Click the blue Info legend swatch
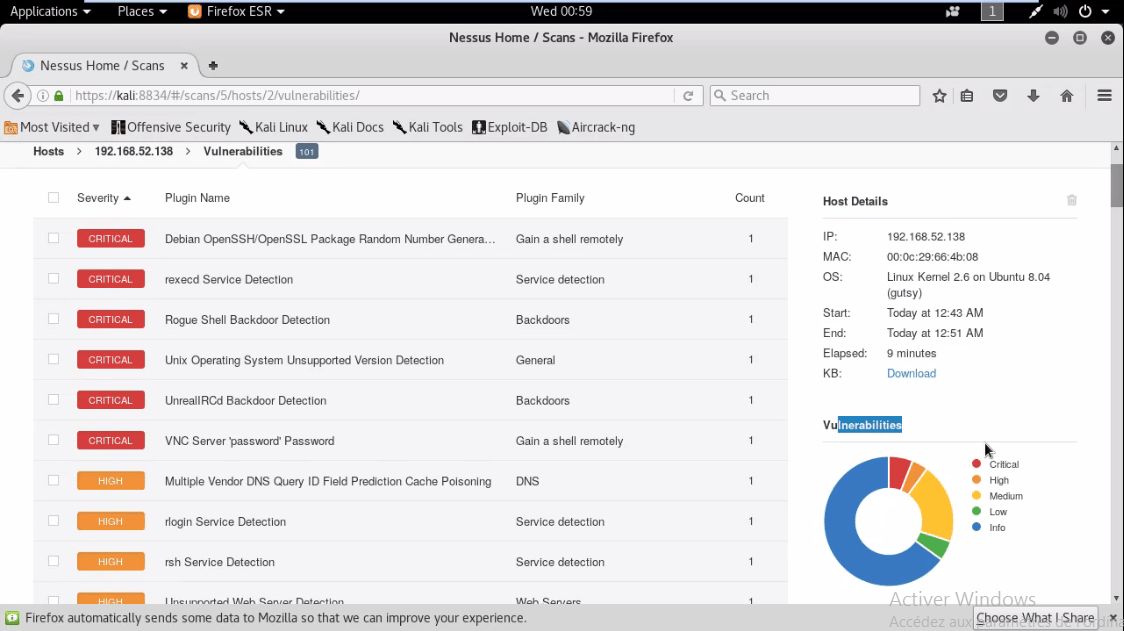This screenshot has width=1124, height=631. tap(976, 527)
